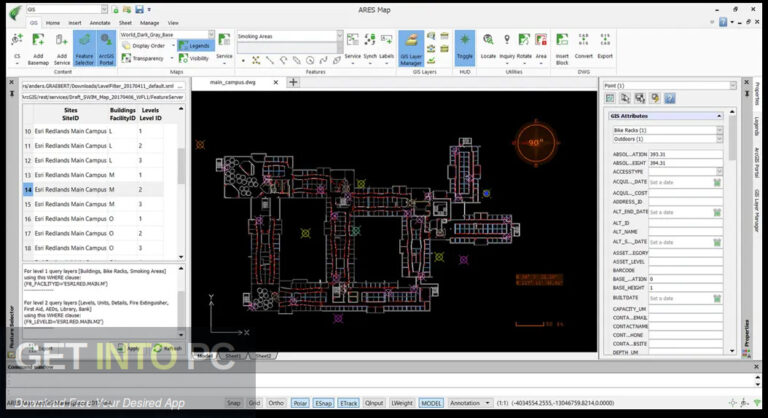This screenshot has height=418, width=768.
Task: Select row 14 Esri Redlands Main Campus M
Action: click(93, 189)
